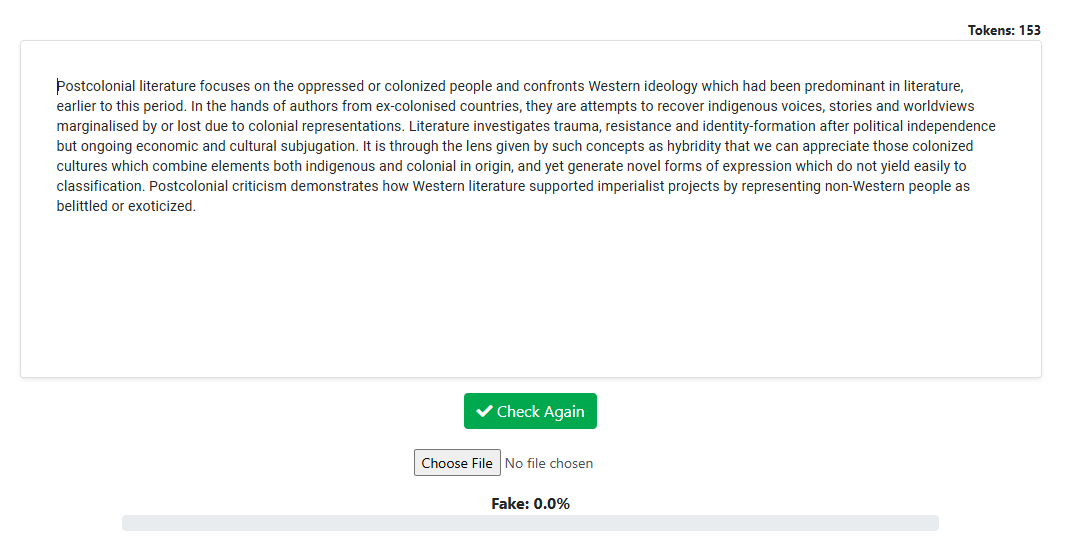Click the Check Again button
Screen dimensions: 1079x545
(530, 411)
